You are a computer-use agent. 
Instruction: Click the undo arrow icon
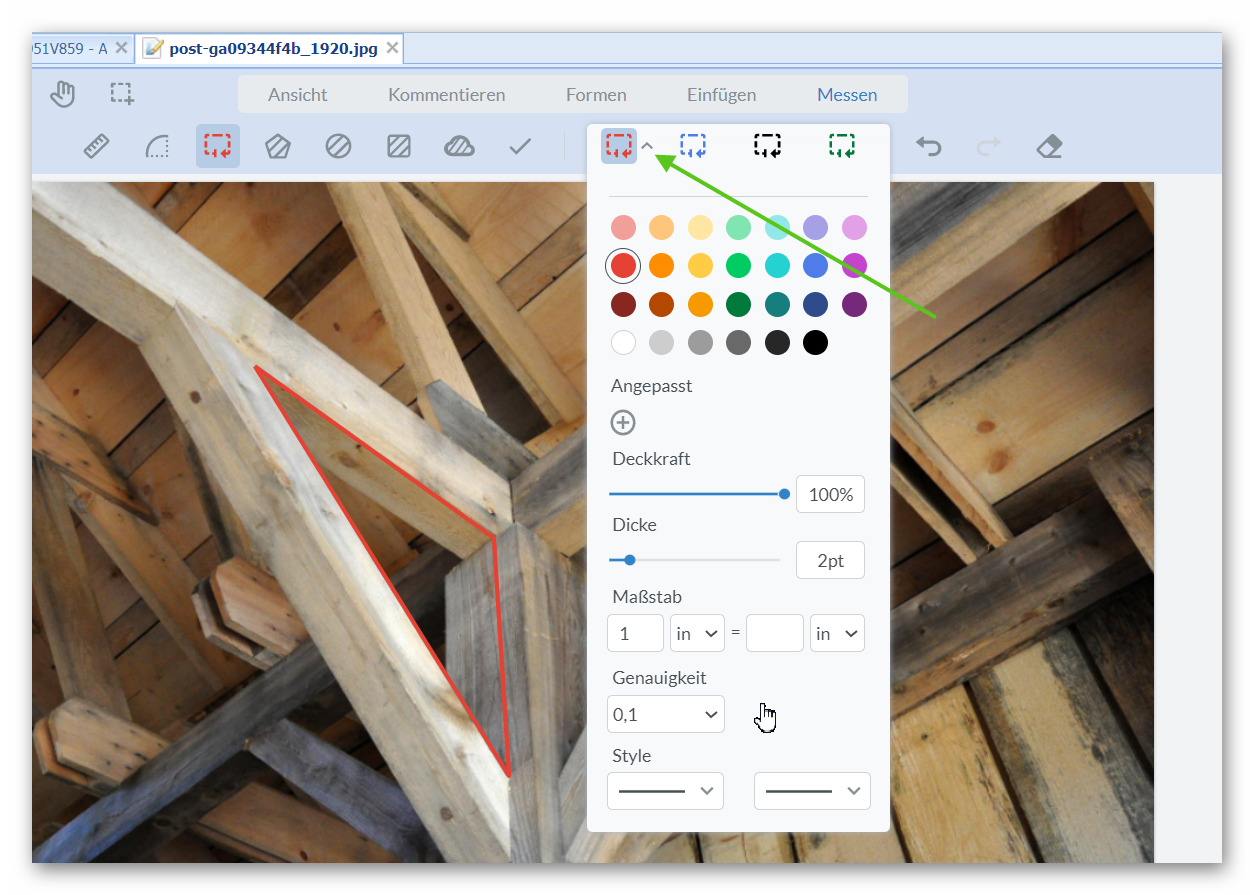coord(929,147)
